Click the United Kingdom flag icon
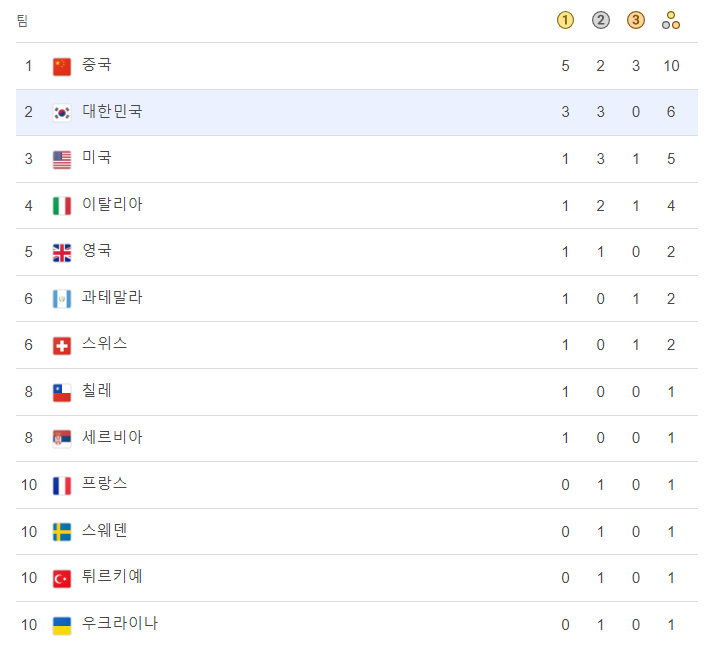Image resolution: width=707 pixels, height=647 pixels. tap(62, 252)
